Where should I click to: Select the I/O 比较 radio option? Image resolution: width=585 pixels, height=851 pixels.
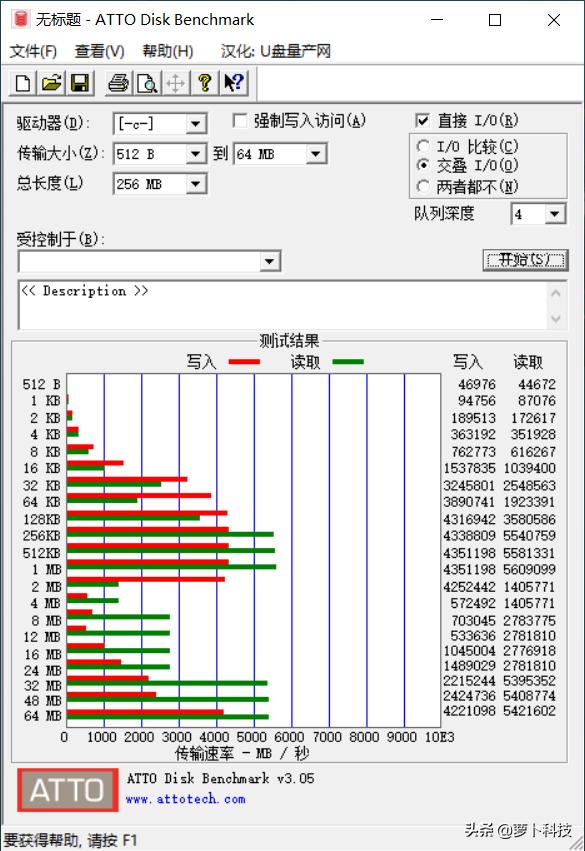pyautogui.click(x=423, y=146)
